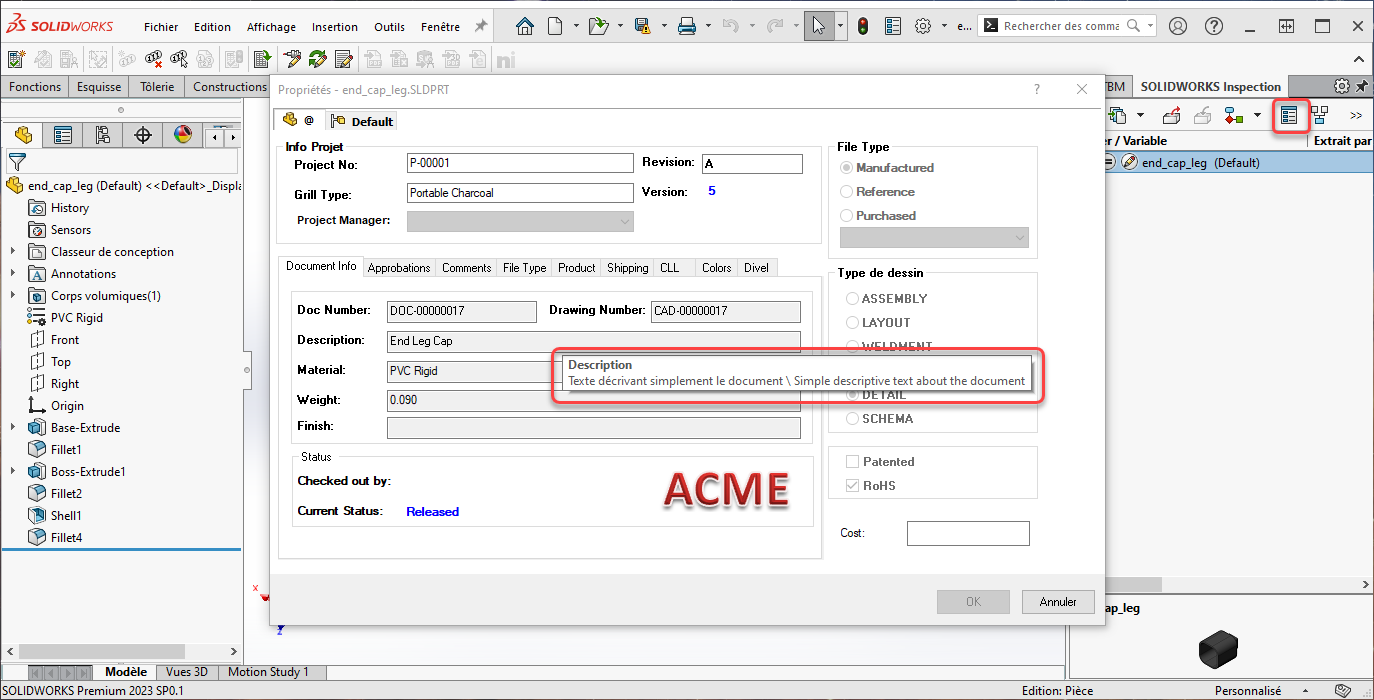Click the tree structure icon in Inspection pane
1374x700 pixels.
coord(1320,116)
